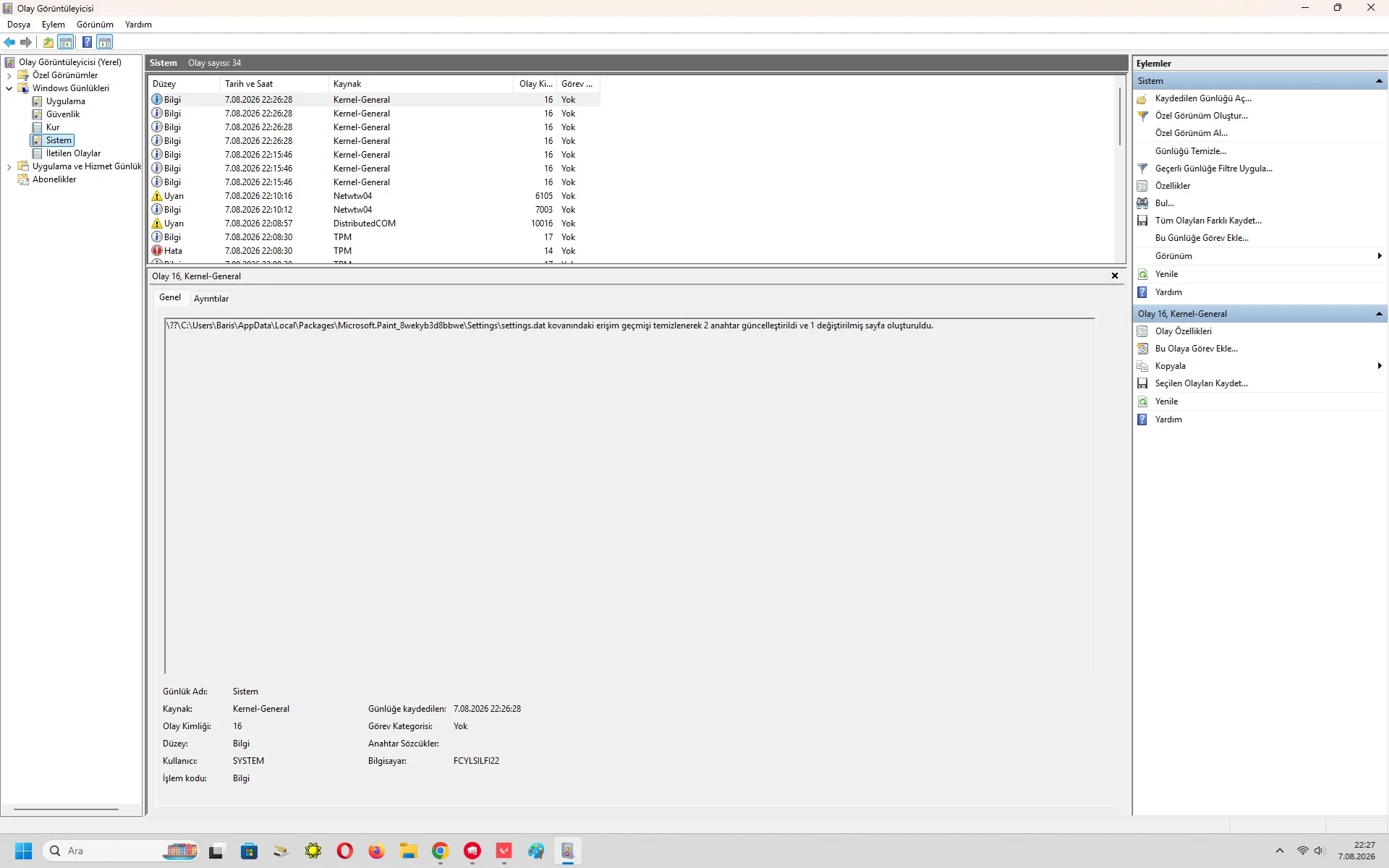The width and height of the screenshot is (1389, 868).
Task: Expand 'Uygulama ve Hizmet Günlükleri' node
Action: click(x=9, y=166)
